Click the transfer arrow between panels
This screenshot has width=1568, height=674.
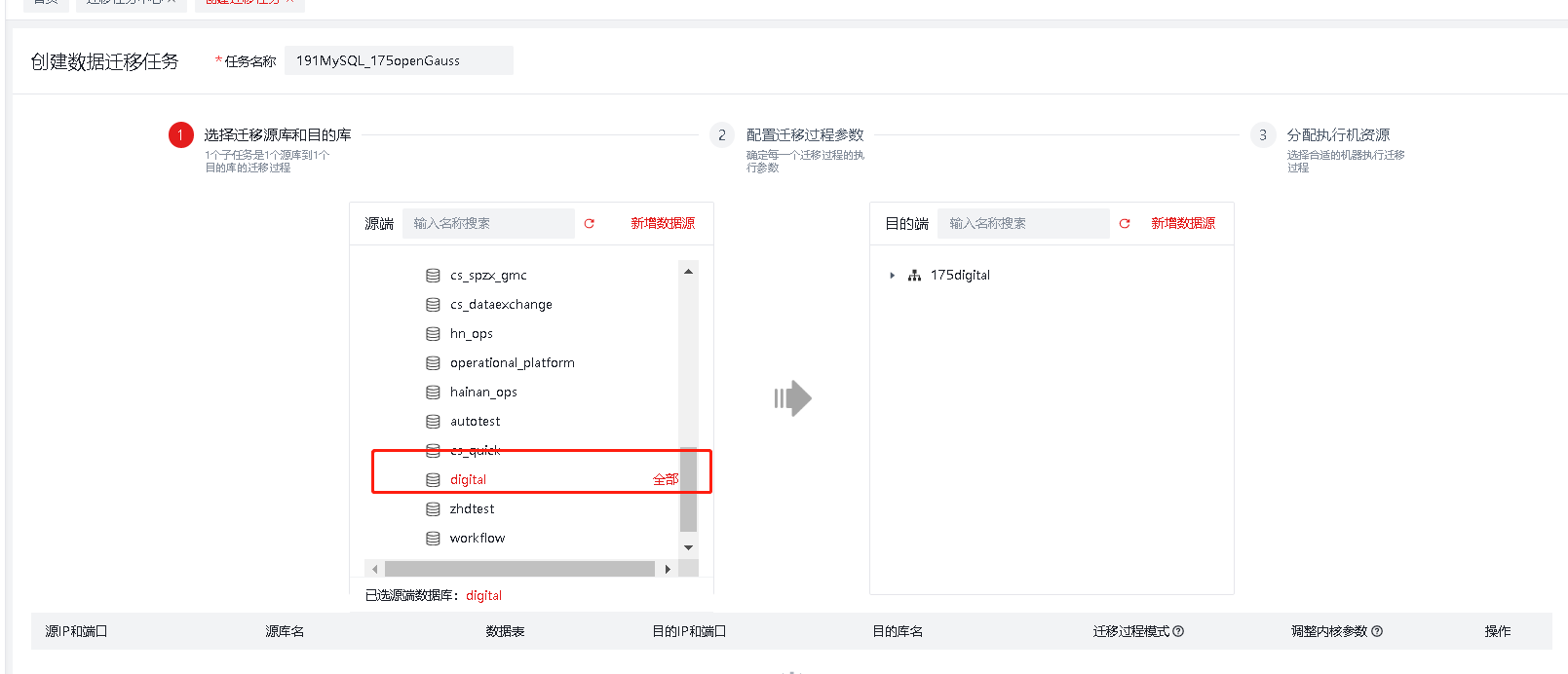point(793,397)
